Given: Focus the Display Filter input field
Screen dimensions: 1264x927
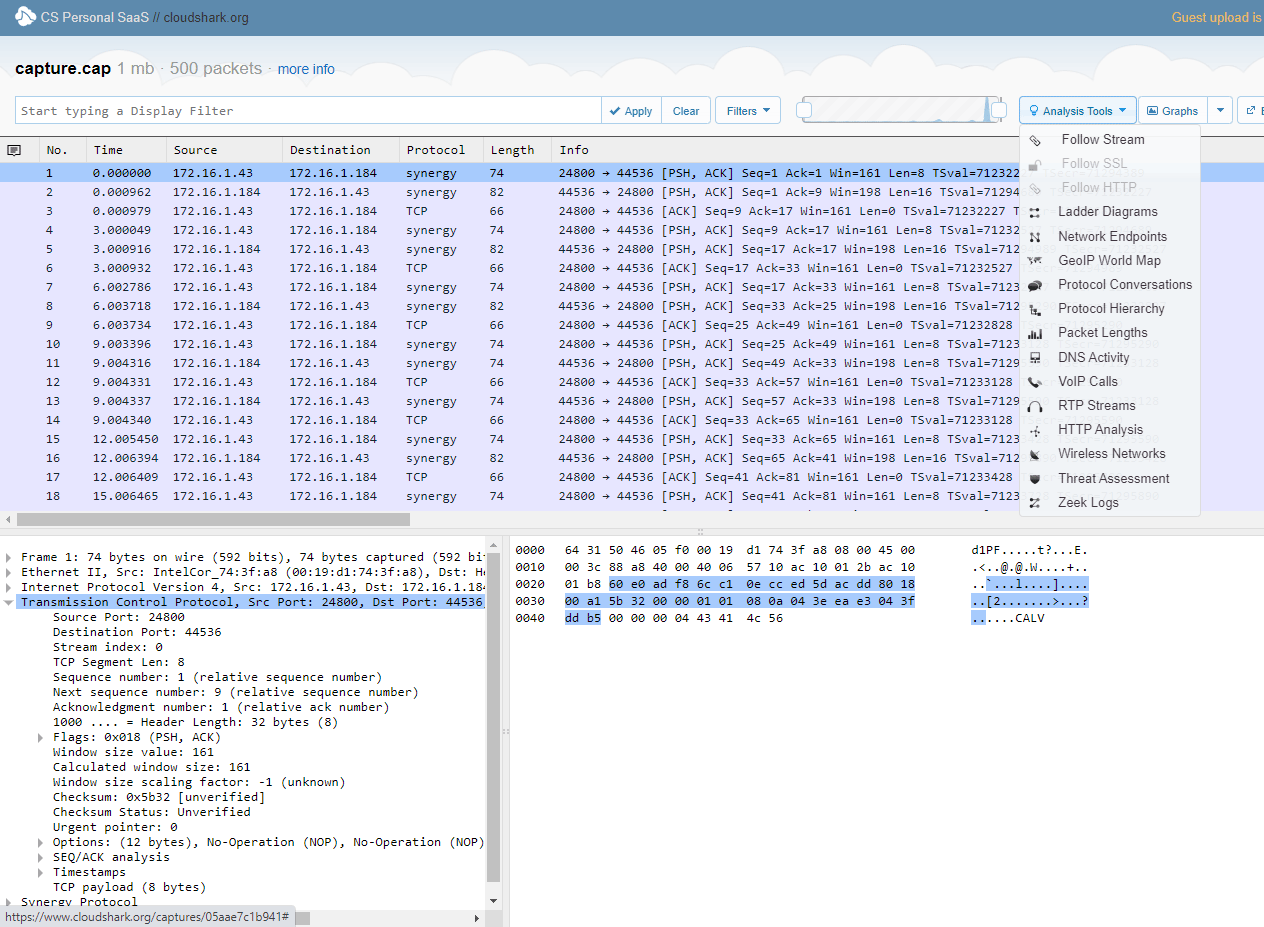Looking at the screenshot, I should coord(308,111).
